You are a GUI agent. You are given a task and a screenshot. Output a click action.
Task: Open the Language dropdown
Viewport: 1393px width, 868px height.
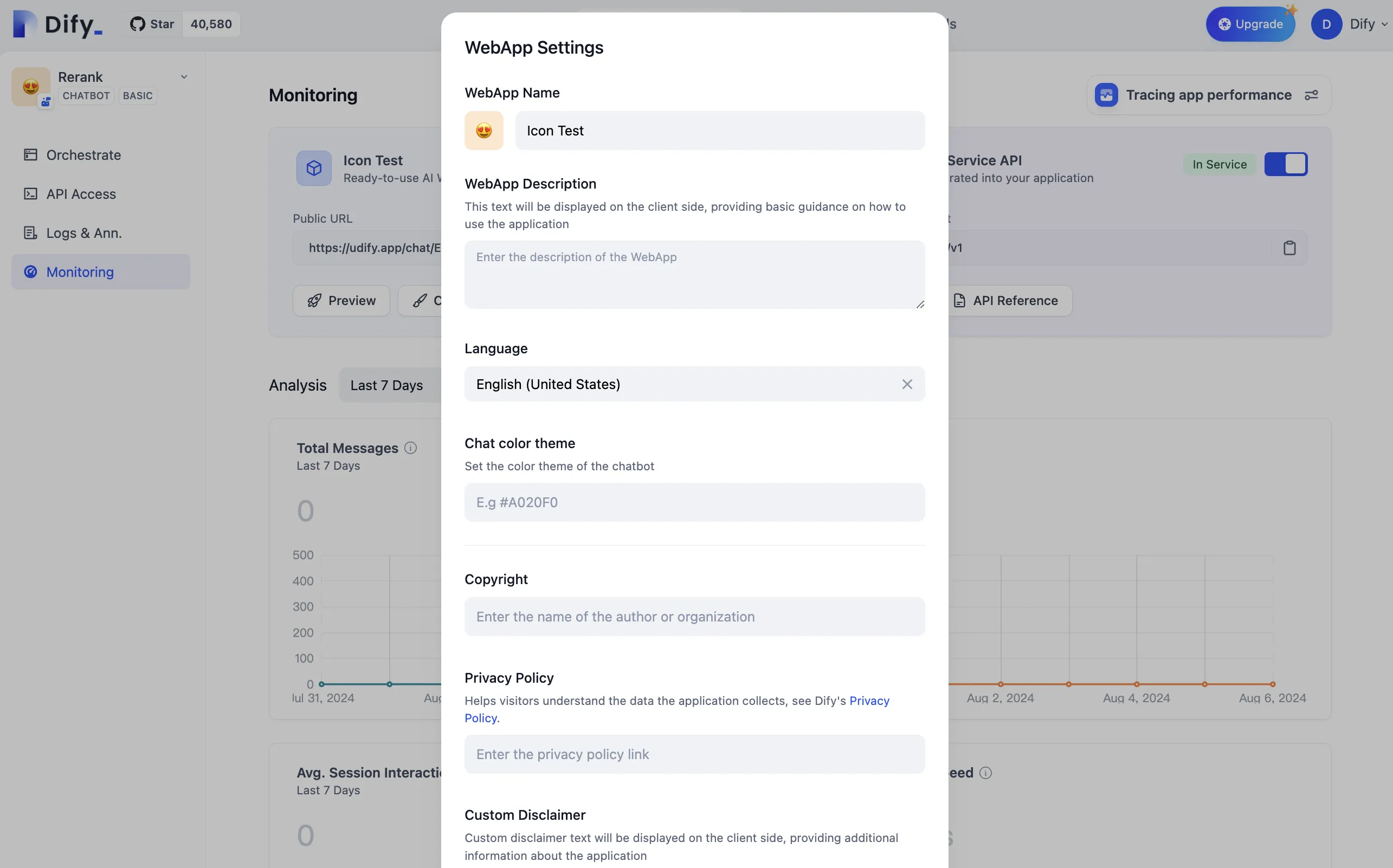(678, 384)
